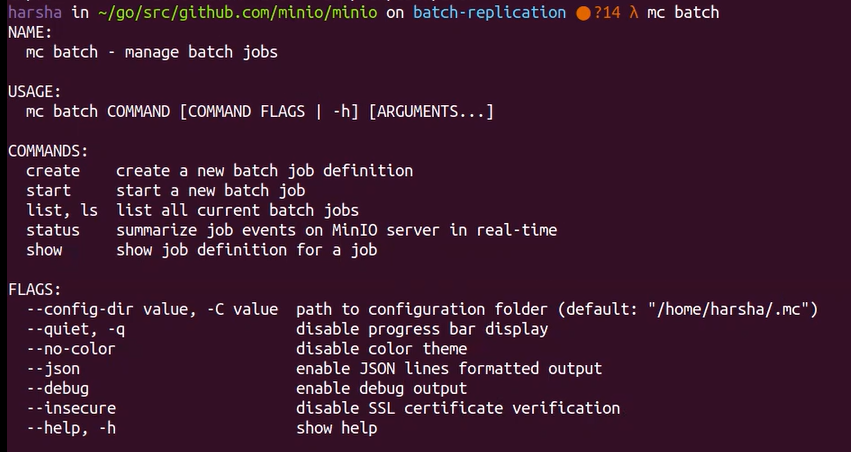Click the 'NAME:' section heading
The width and height of the screenshot is (851, 452).
[30, 33]
